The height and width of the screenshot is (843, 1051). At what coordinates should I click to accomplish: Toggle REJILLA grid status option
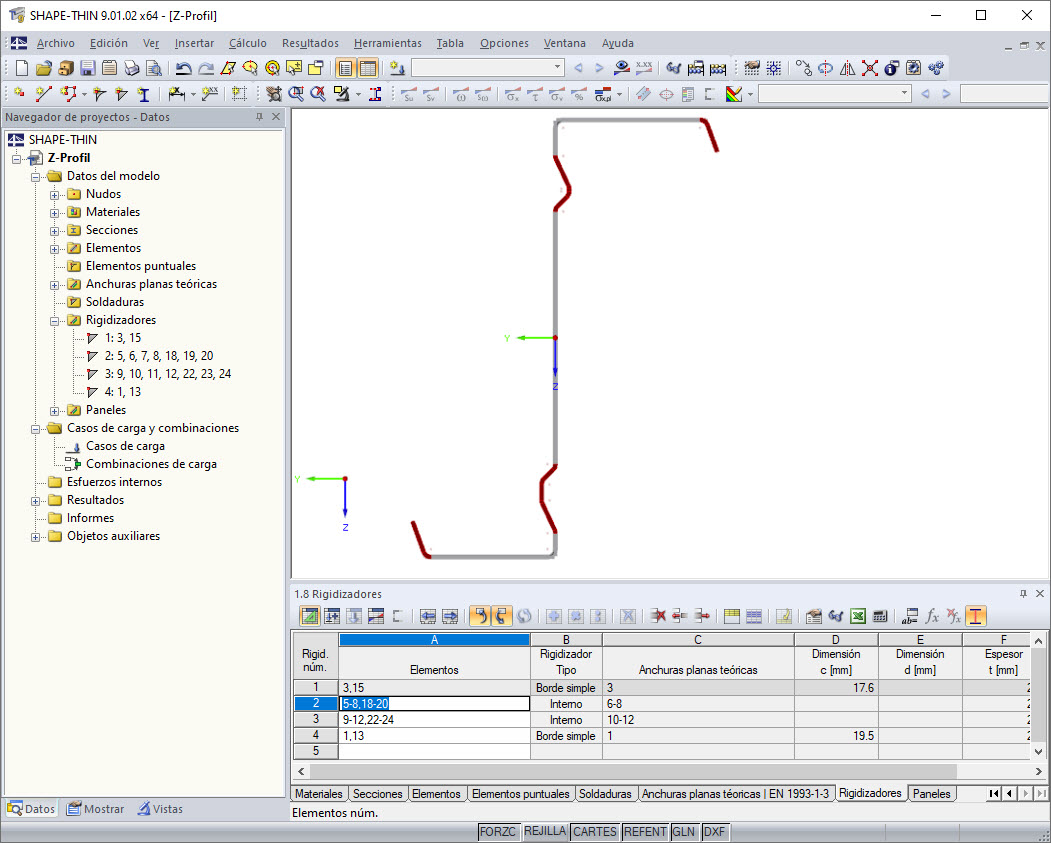point(544,832)
